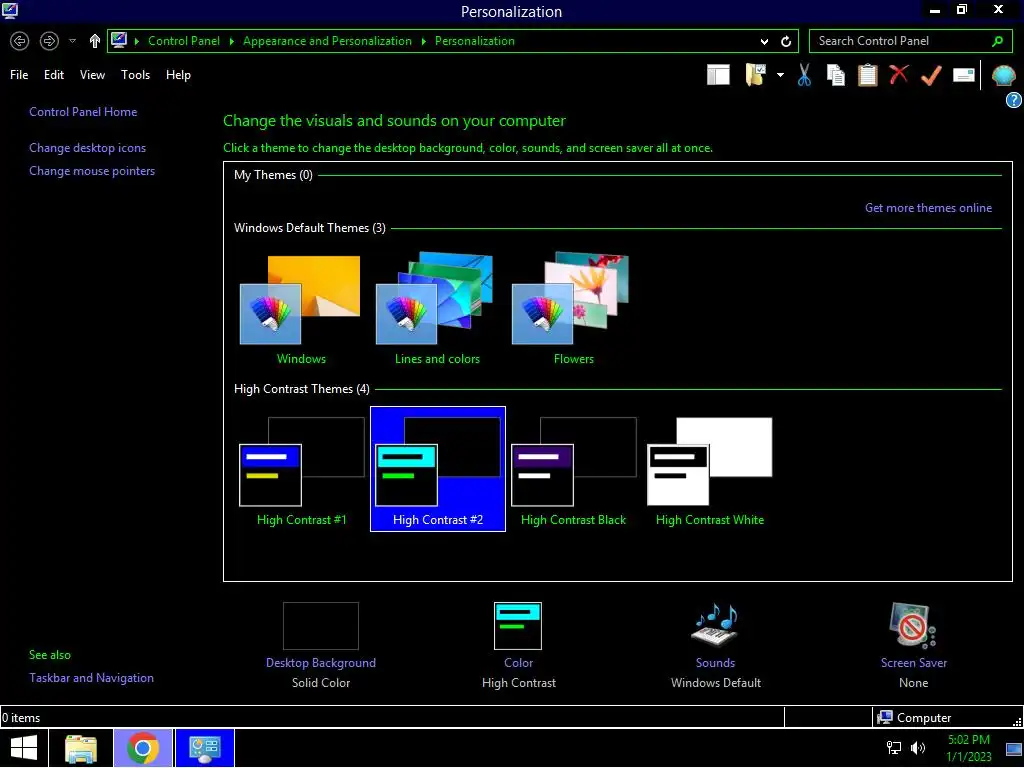Open Sounds settings
This screenshot has width=1024, height=768.
tap(716, 645)
